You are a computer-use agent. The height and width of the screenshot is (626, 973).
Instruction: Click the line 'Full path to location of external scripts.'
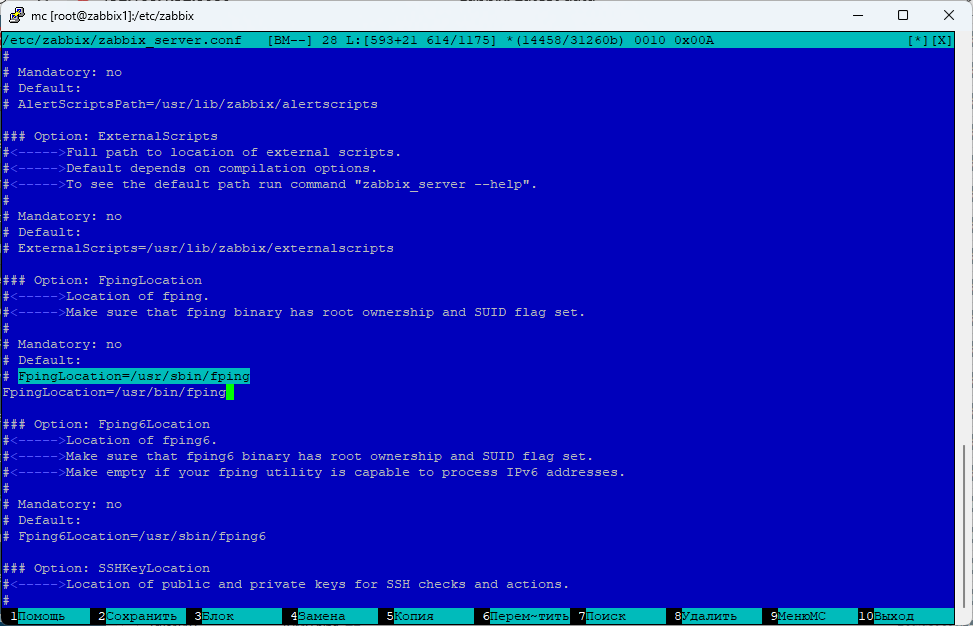point(202,152)
